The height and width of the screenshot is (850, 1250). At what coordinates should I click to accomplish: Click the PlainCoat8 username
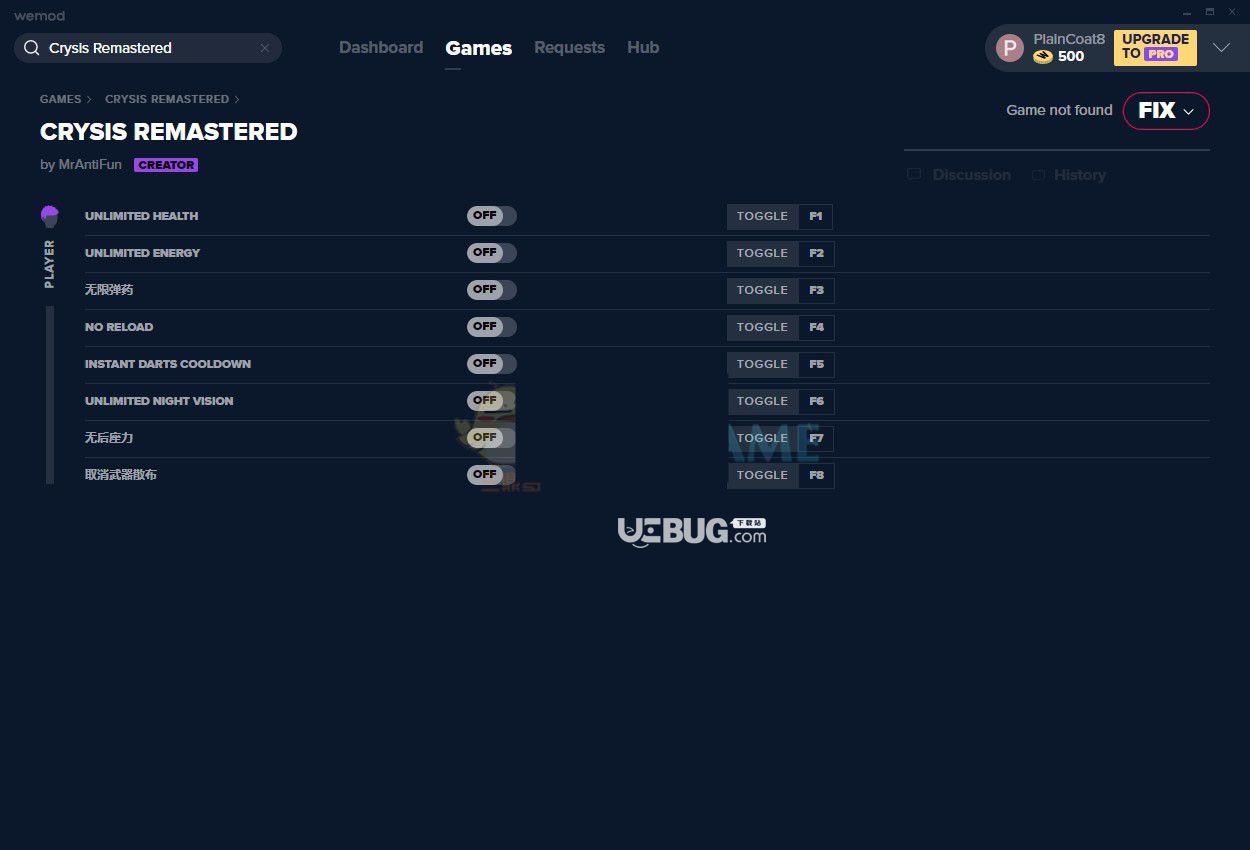pyautogui.click(x=1069, y=39)
